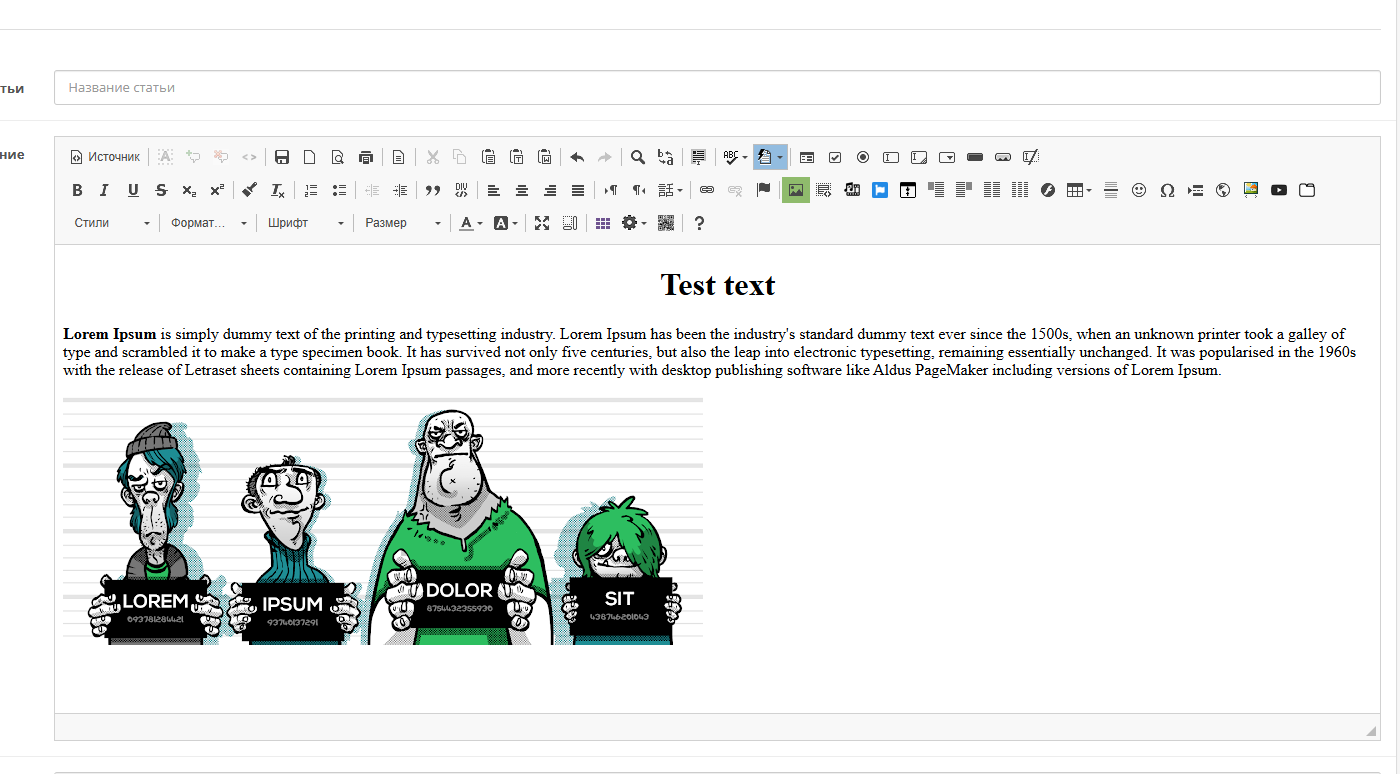Insert special character with Omega icon
The image size is (1400, 774).
coord(1167,190)
